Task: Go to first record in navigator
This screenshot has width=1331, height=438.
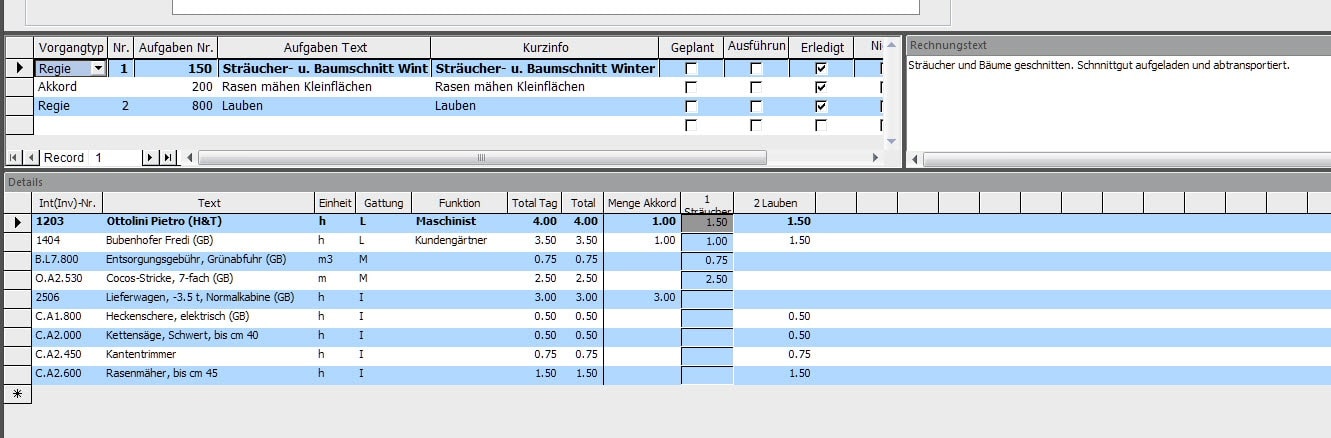Action: 14,158
